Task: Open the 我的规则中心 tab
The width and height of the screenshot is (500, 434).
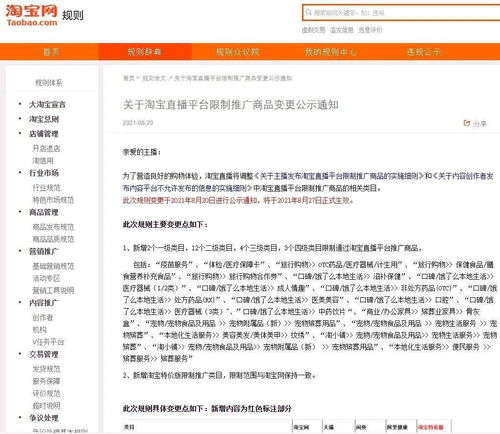Action: point(331,52)
